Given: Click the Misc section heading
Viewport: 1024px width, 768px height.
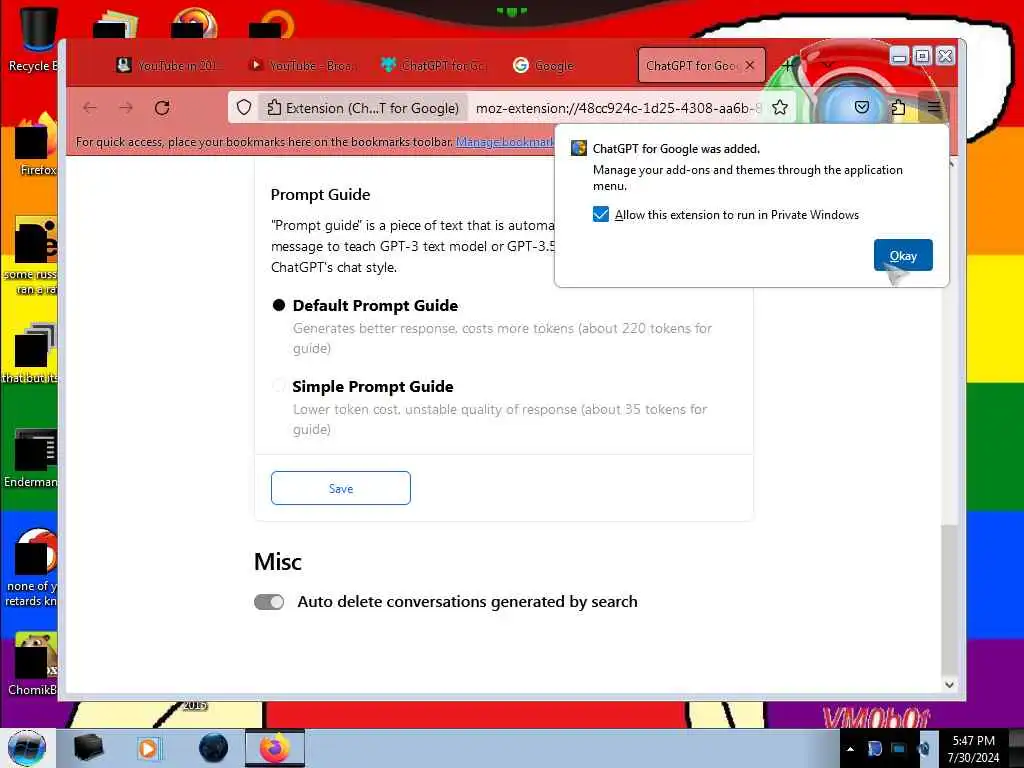Looking at the screenshot, I should pos(278,562).
